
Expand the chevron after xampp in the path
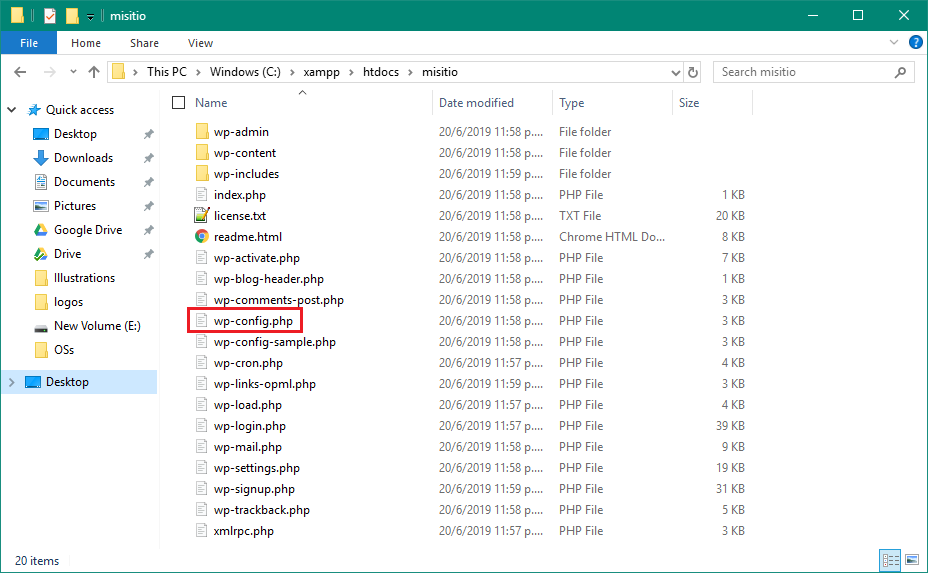351,72
